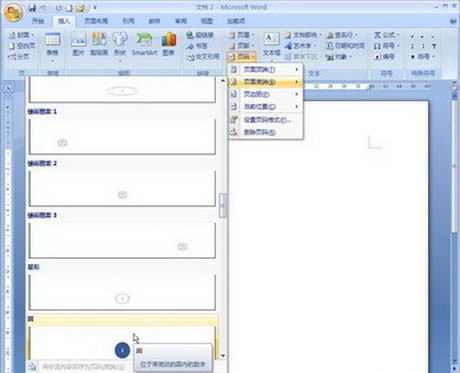The width and height of the screenshot is (460, 373).
Task: Choose 当前位置 (Current Position) menu item
Action: pyautogui.click(x=265, y=107)
